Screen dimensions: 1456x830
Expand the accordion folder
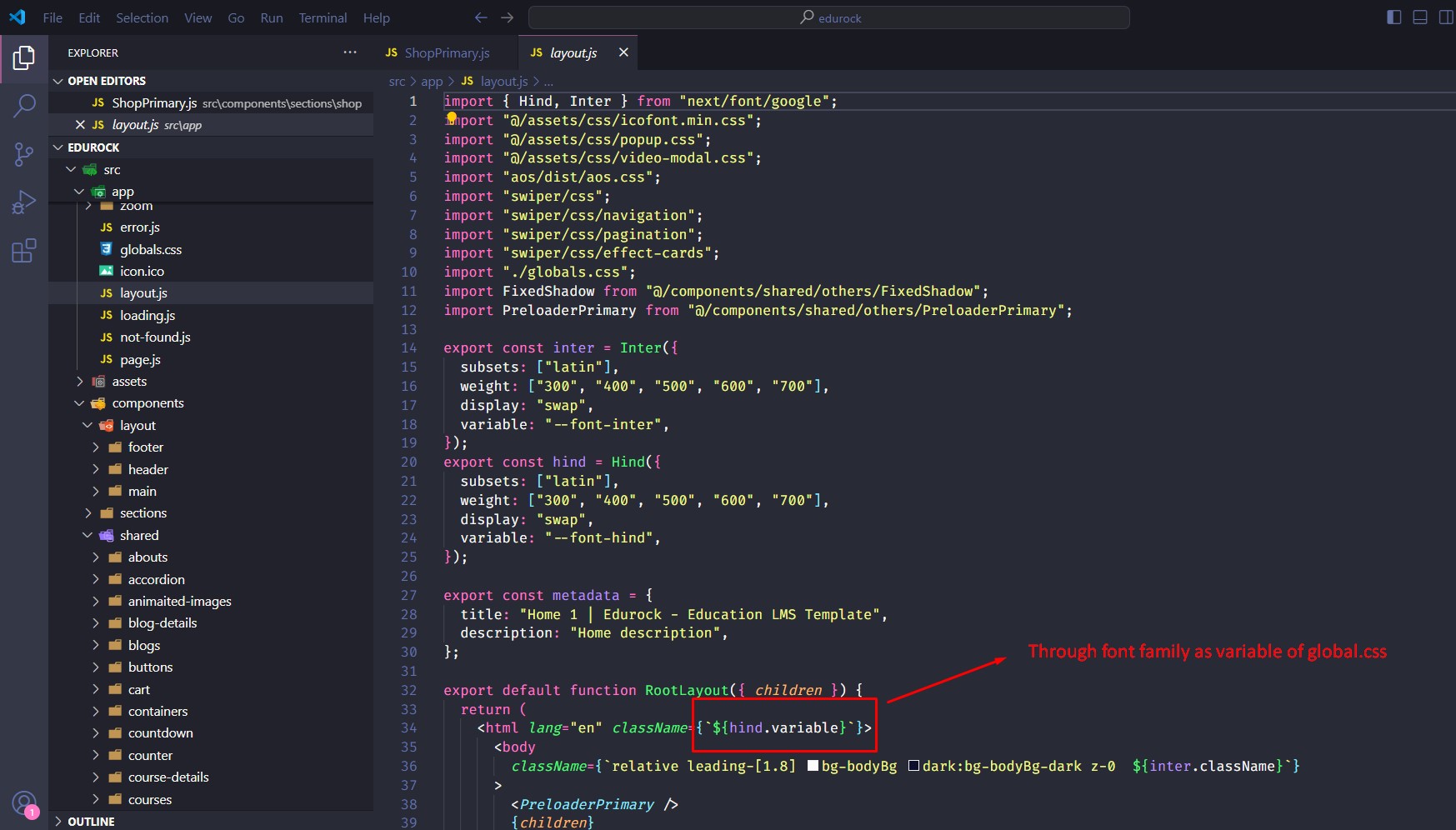click(x=211, y=579)
